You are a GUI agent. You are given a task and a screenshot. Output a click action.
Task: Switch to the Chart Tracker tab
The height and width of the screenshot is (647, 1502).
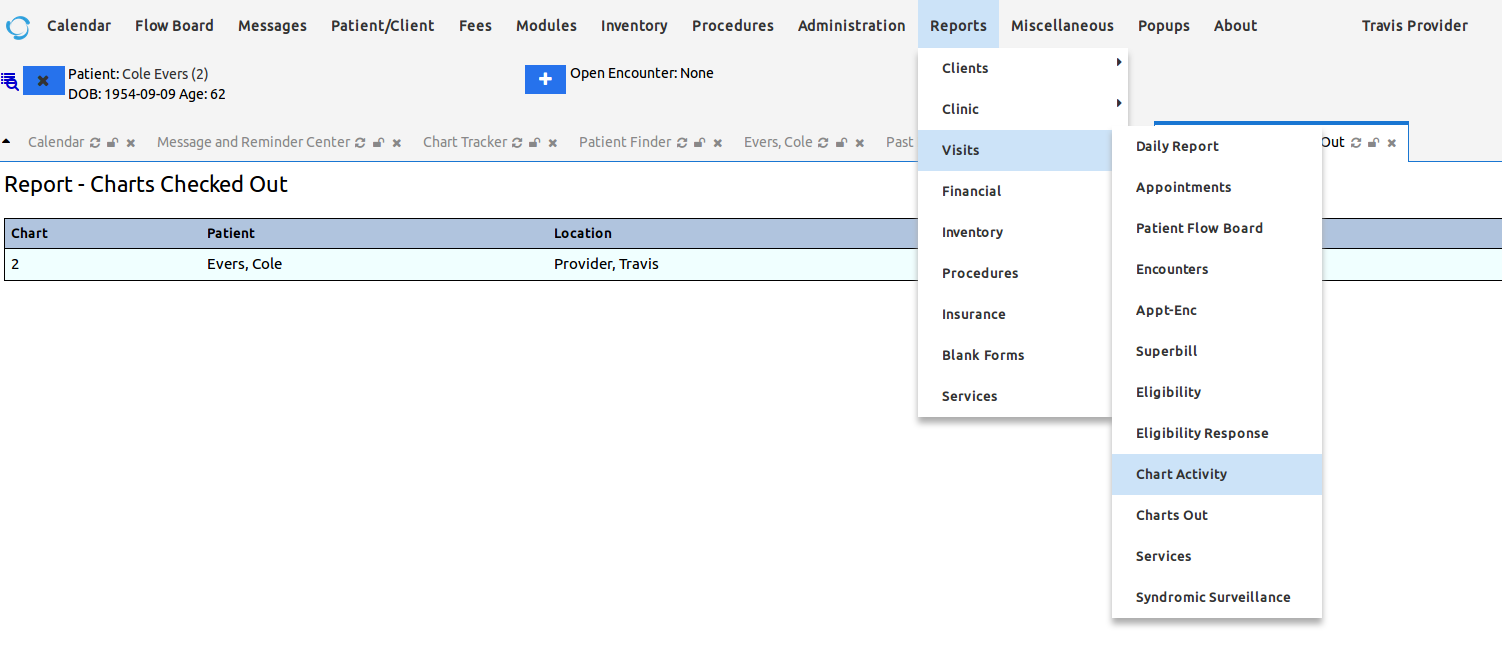click(x=464, y=142)
